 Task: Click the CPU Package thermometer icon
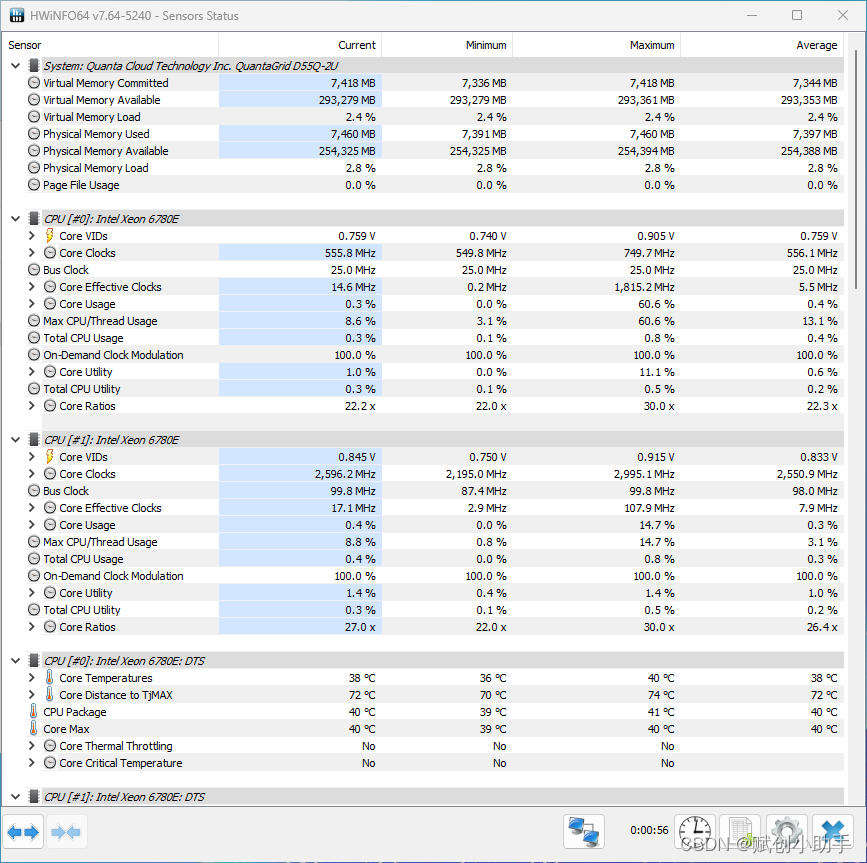tap(34, 712)
